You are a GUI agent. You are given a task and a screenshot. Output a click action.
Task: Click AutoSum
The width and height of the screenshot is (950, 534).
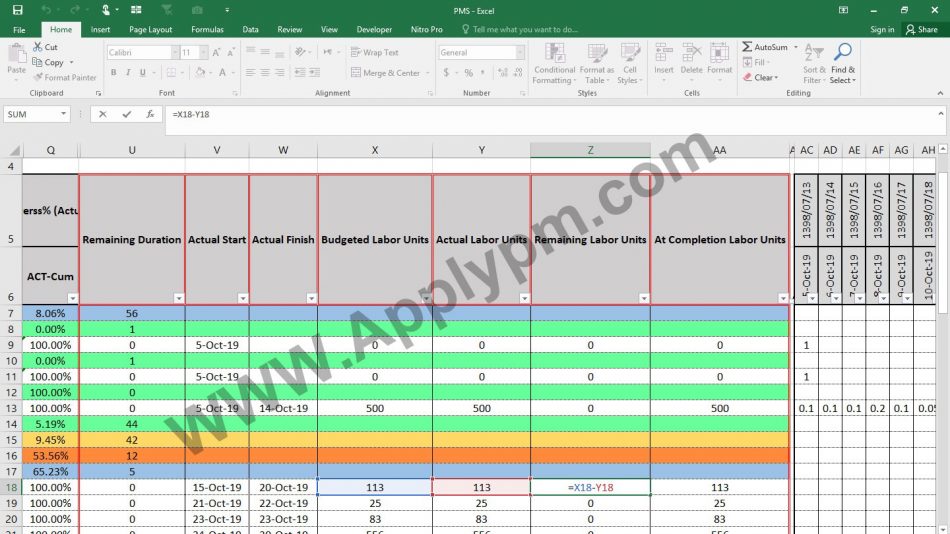(x=765, y=47)
